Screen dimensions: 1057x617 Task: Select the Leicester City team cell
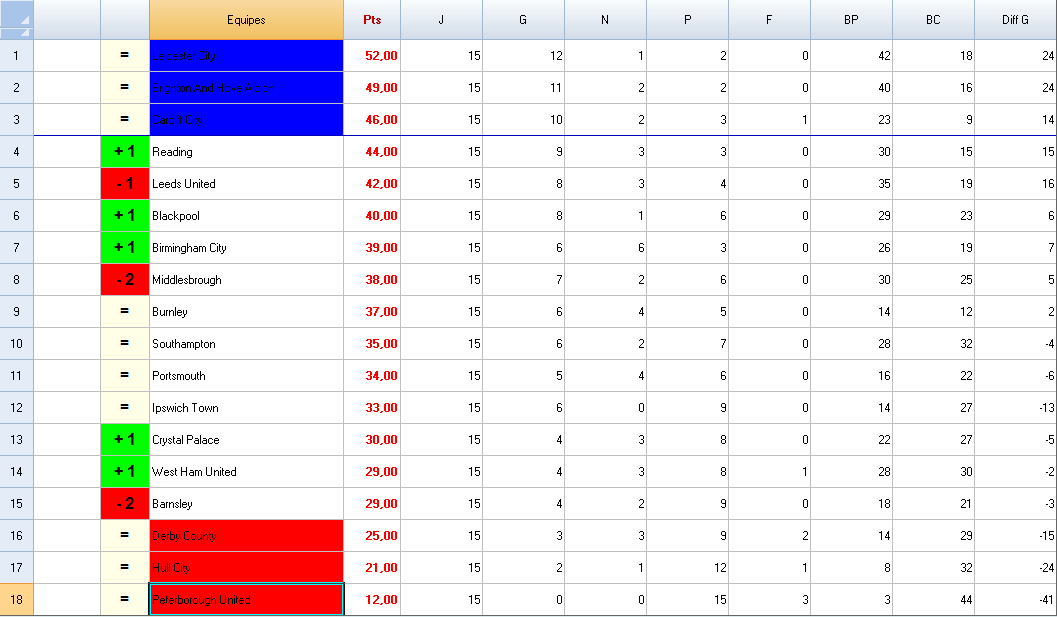(x=246, y=55)
